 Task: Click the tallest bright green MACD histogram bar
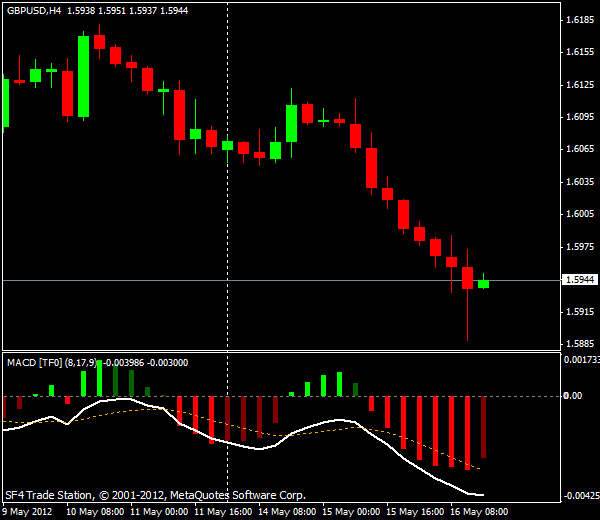[x=99, y=378]
